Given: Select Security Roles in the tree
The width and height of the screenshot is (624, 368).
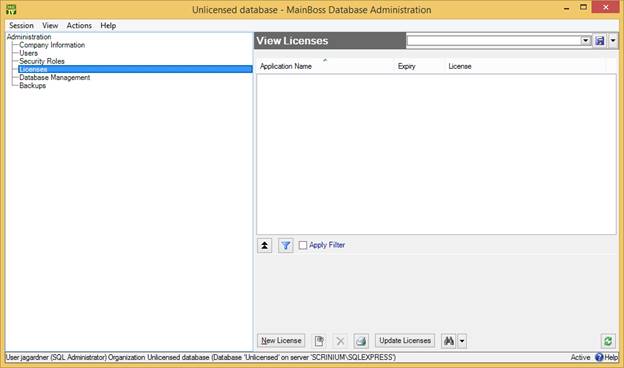Looking at the screenshot, I should [x=42, y=61].
